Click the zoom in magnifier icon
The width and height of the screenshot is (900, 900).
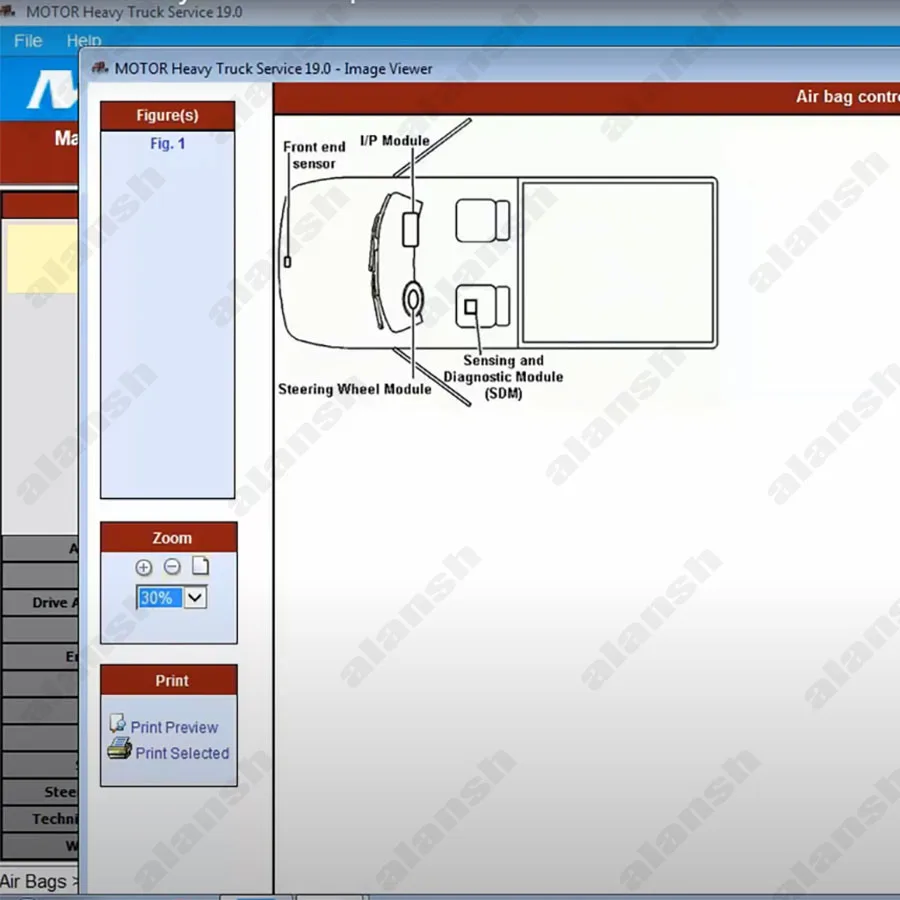coord(143,568)
